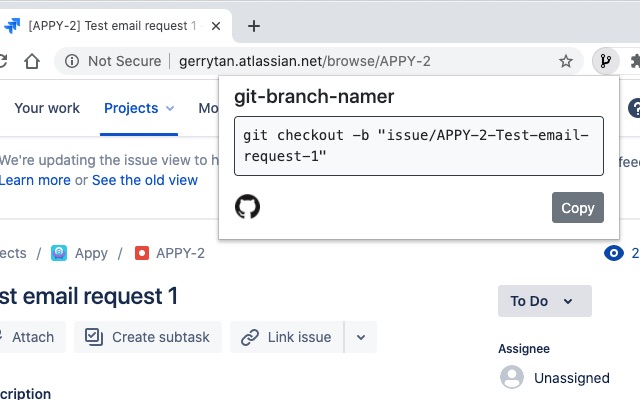Copy the git checkout command
The width and height of the screenshot is (640, 400).
(578, 208)
